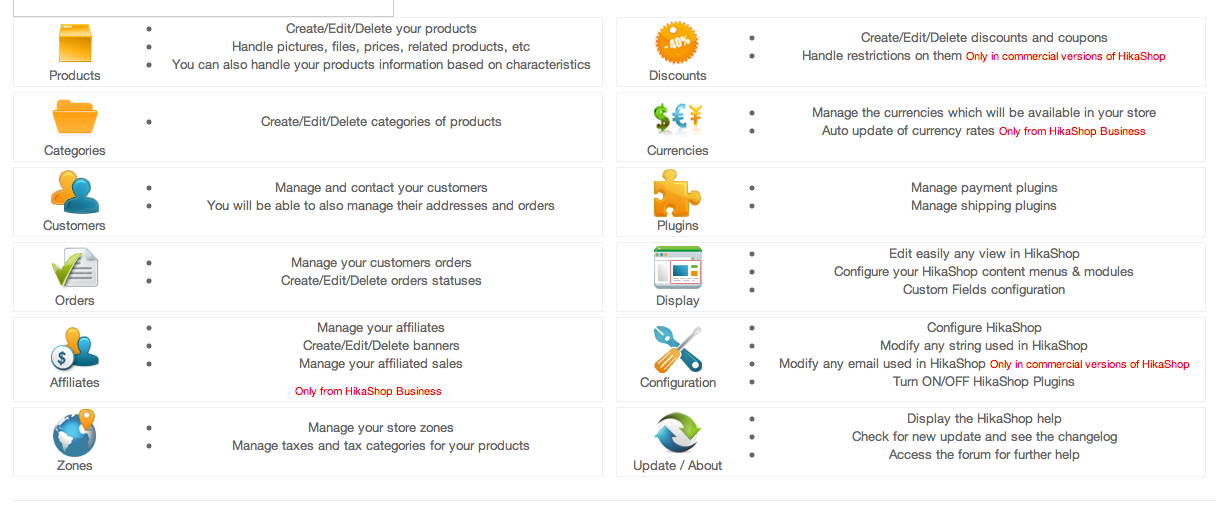The height and width of the screenshot is (520, 1216).
Task: Open the Plugins puzzle piece icon
Action: coord(677,193)
